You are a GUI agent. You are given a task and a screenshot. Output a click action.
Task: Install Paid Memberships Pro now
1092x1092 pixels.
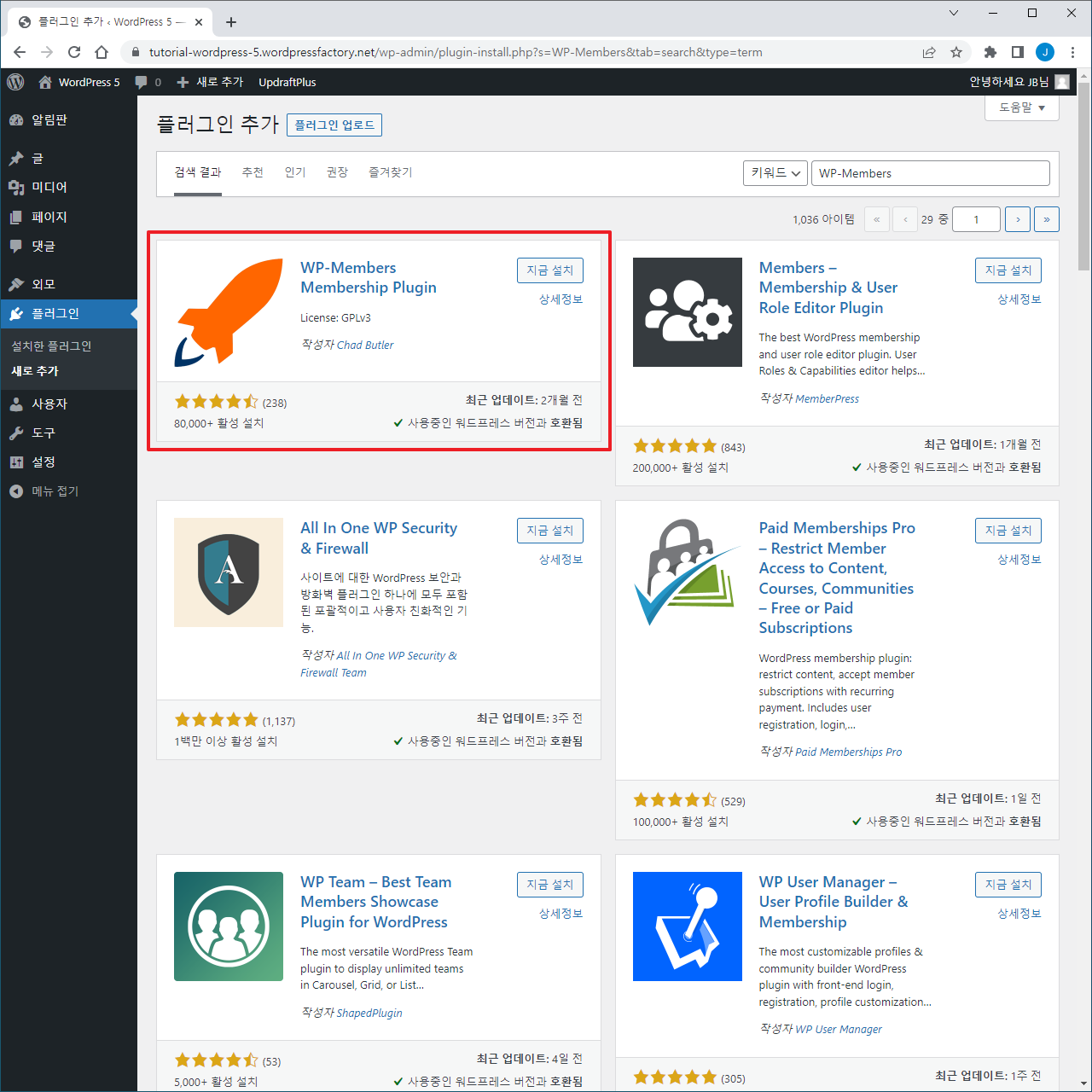coord(1008,531)
